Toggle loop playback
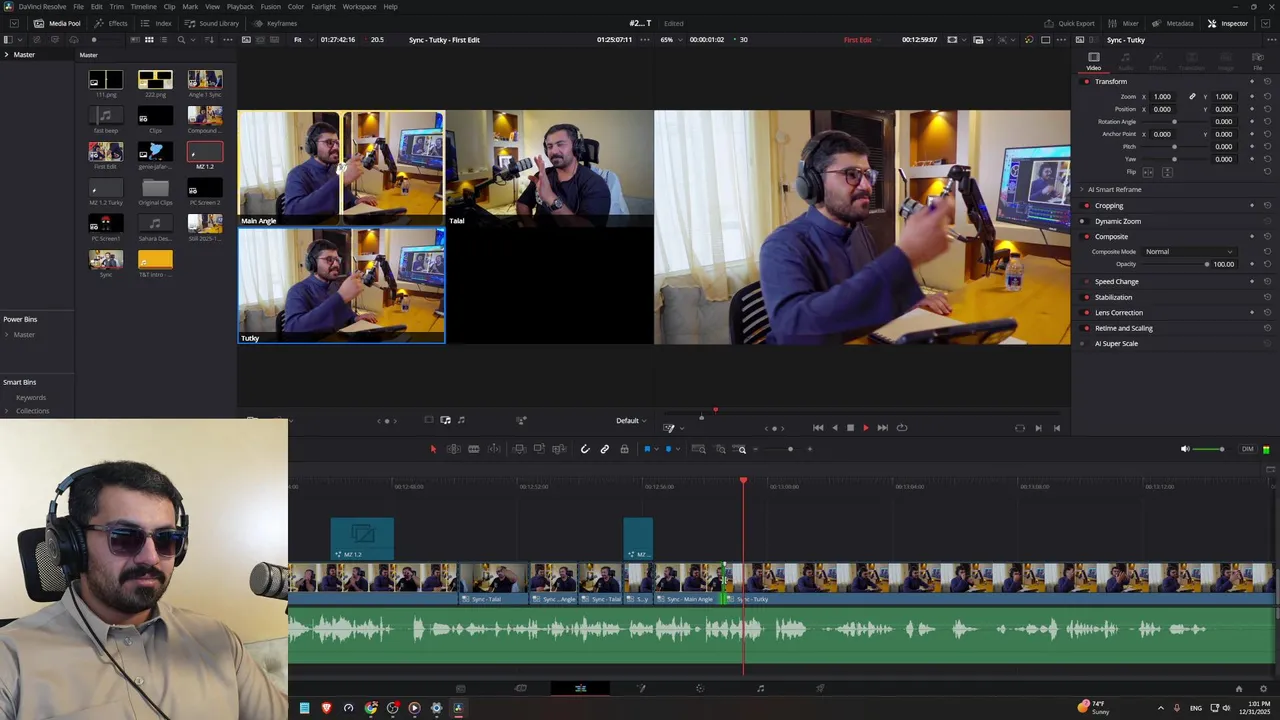This screenshot has height=720, width=1280. pos(901,428)
